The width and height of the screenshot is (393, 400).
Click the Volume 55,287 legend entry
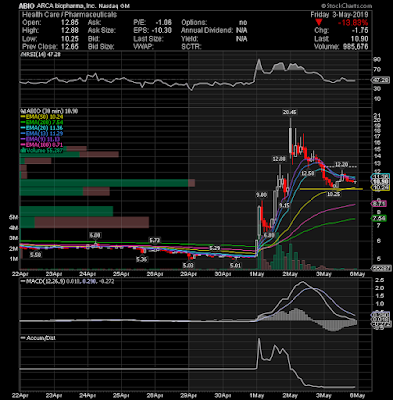[42, 151]
